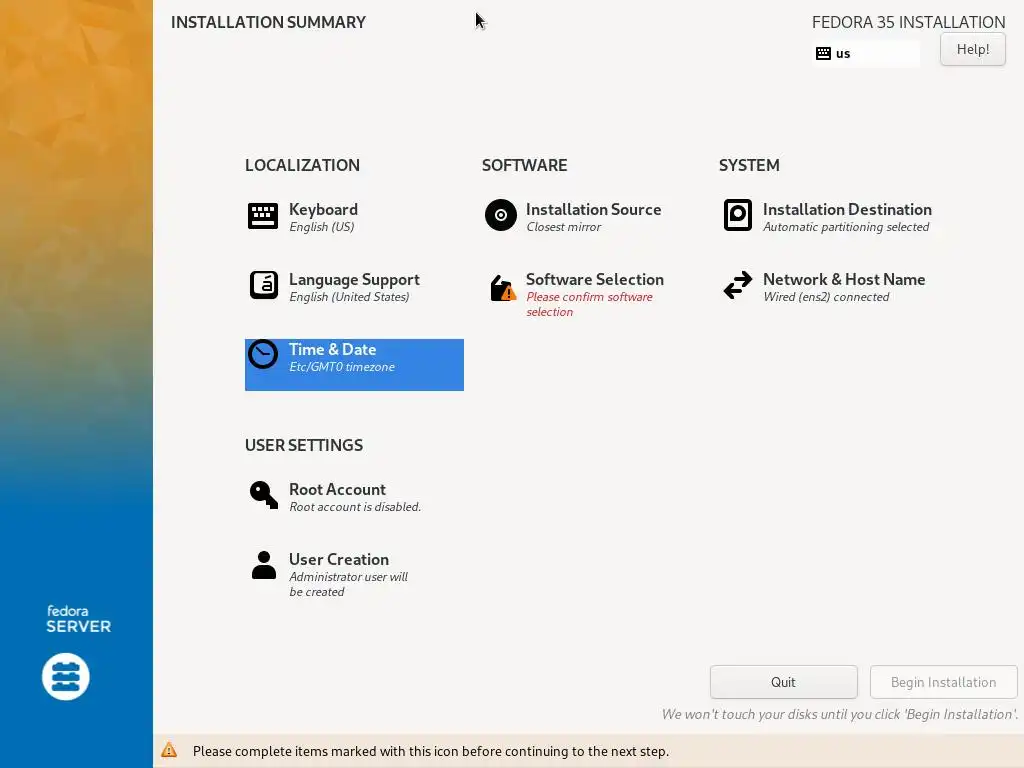Open Language Support settings label
The width and height of the screenshot is (1024, 768).
coord(354,280)
